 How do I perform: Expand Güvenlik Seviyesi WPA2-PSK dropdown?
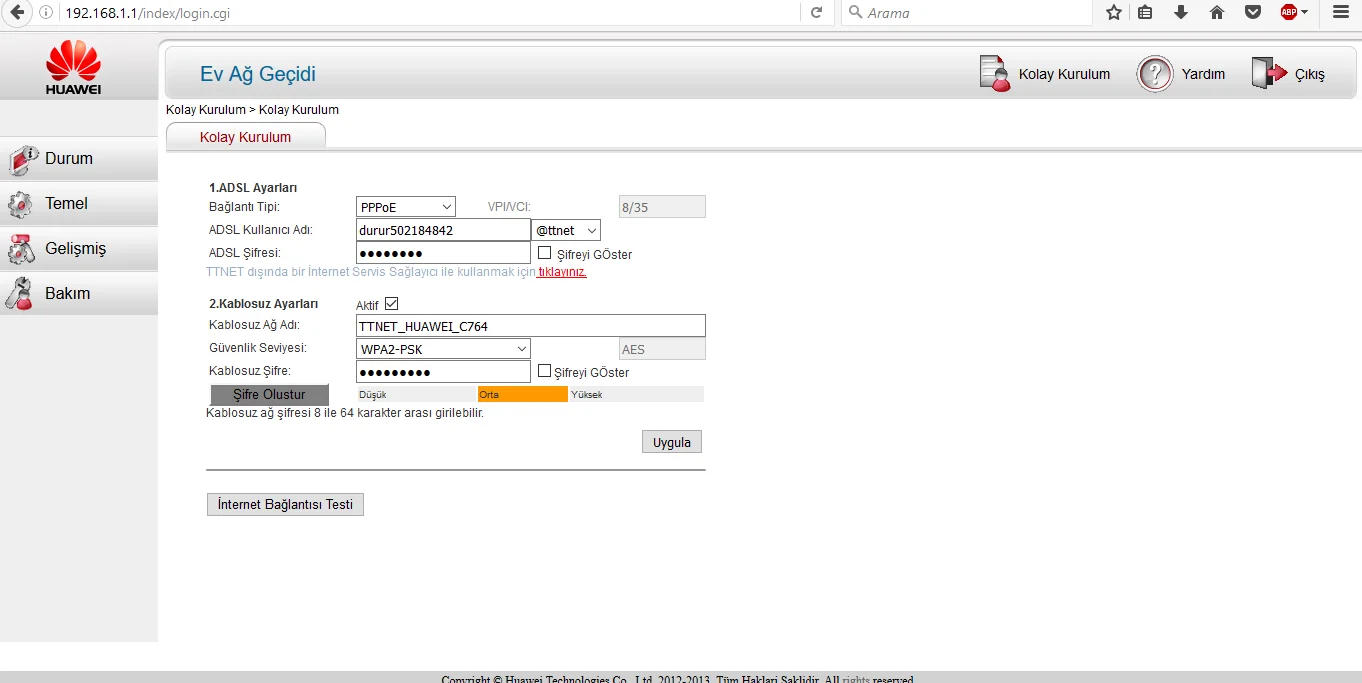click(x=443, y=348)
